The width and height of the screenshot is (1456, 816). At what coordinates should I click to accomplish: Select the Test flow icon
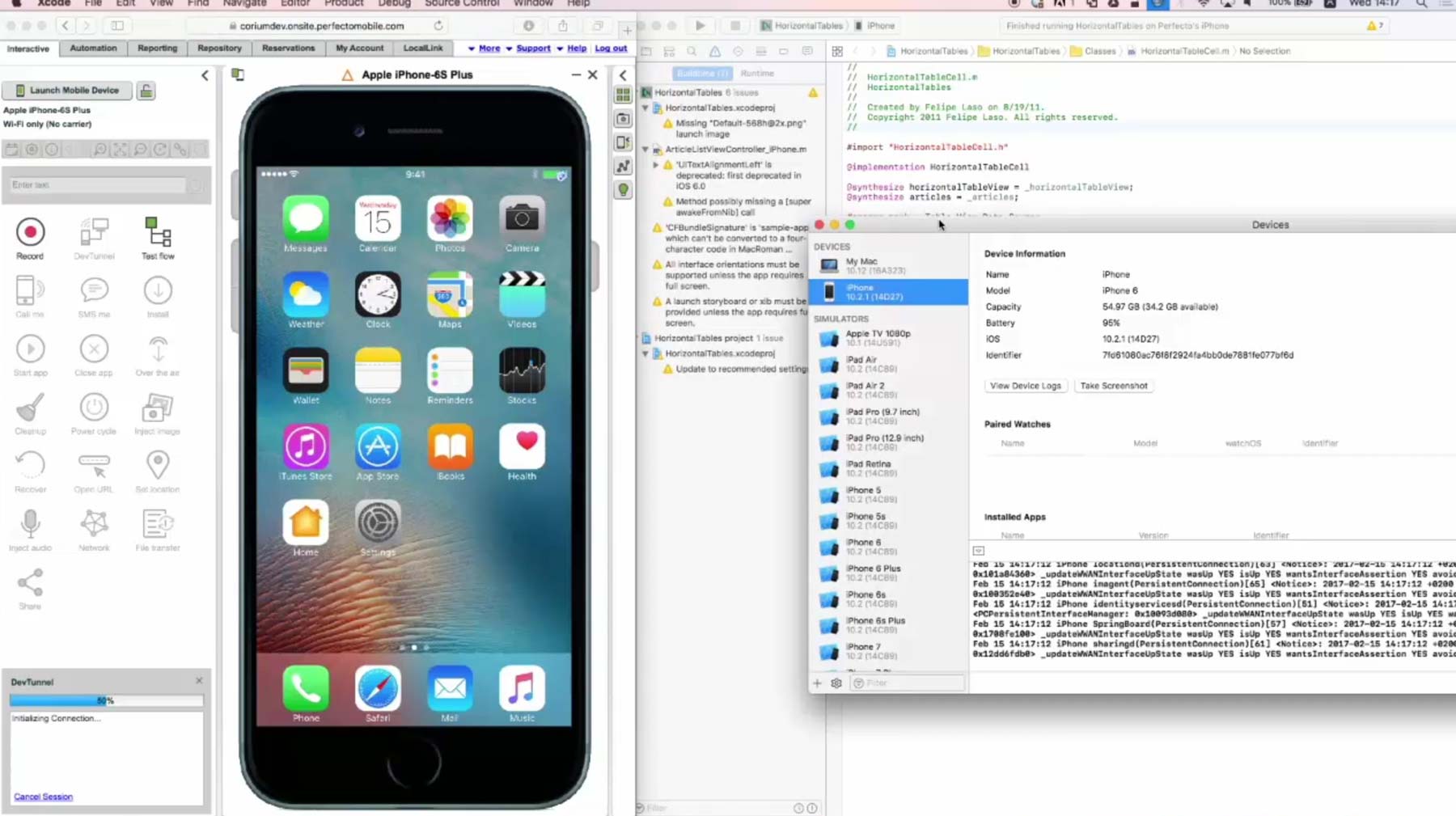(x=158, y=233)
